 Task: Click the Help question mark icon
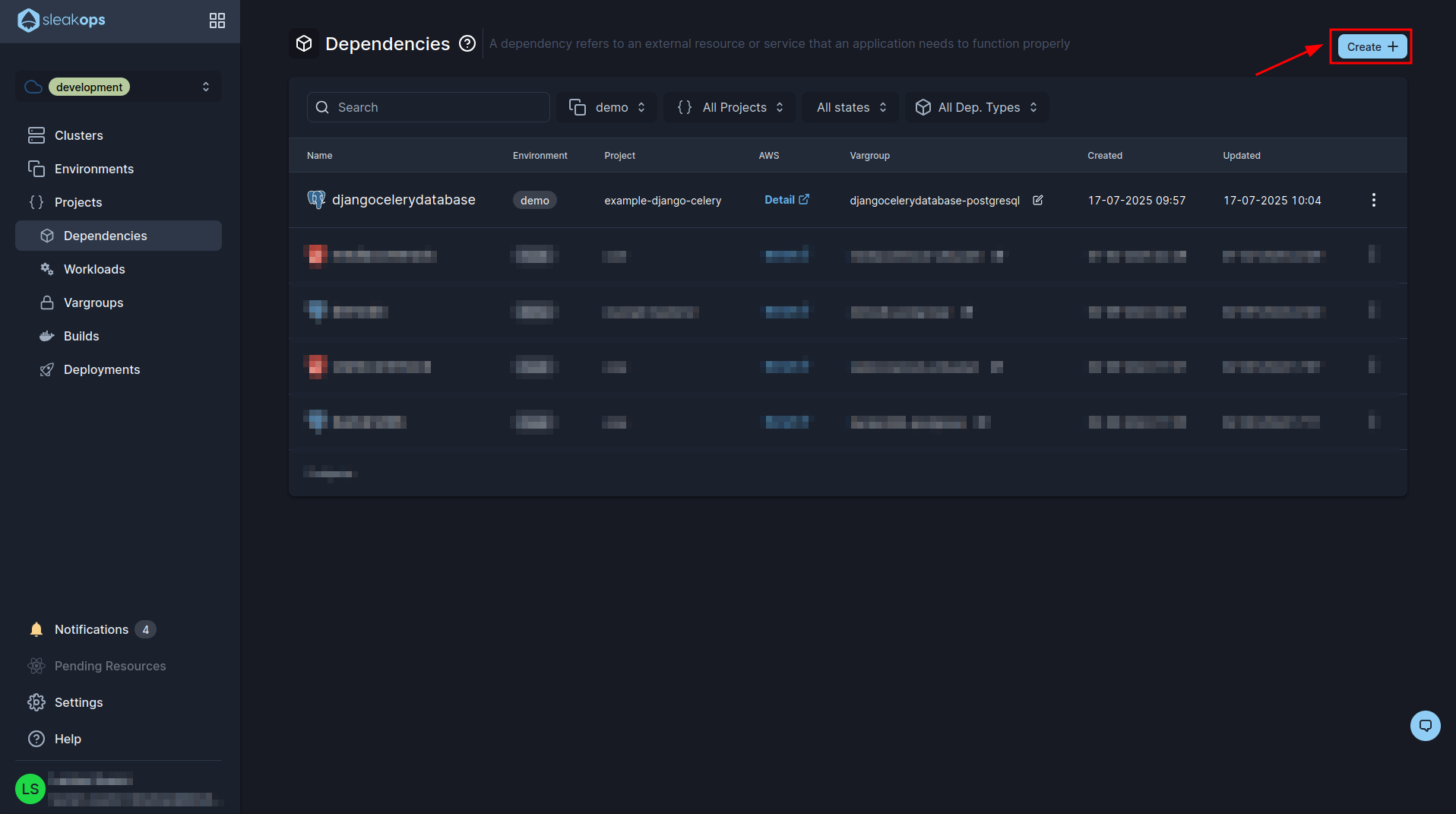[36, 739]
